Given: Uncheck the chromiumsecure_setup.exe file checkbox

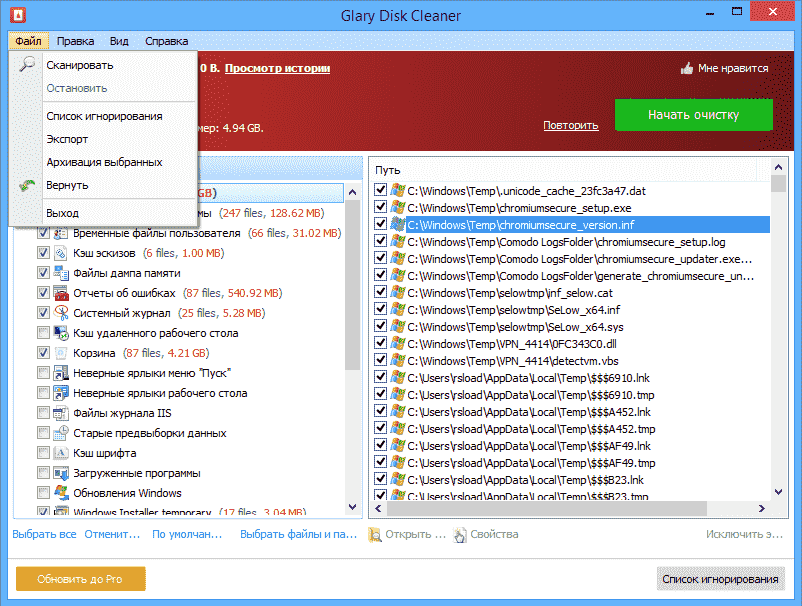Looking at the screenshot, I should tap(381, 207).
